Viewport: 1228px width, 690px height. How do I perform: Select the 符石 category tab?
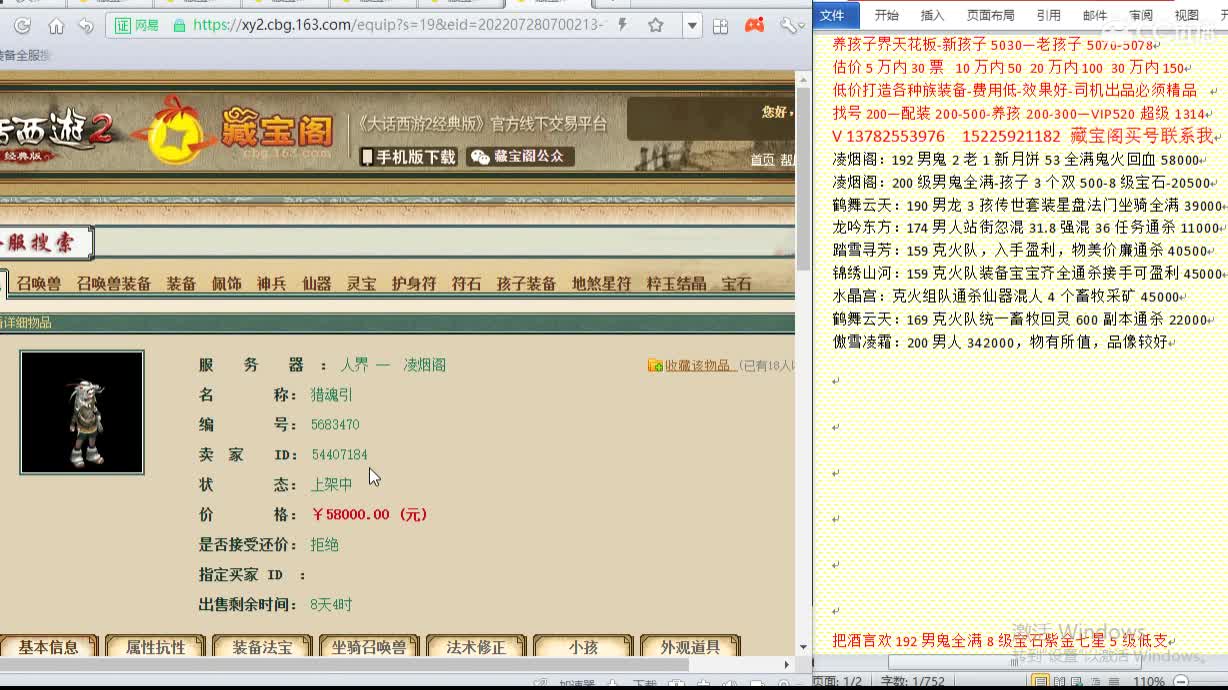point(466,284)
